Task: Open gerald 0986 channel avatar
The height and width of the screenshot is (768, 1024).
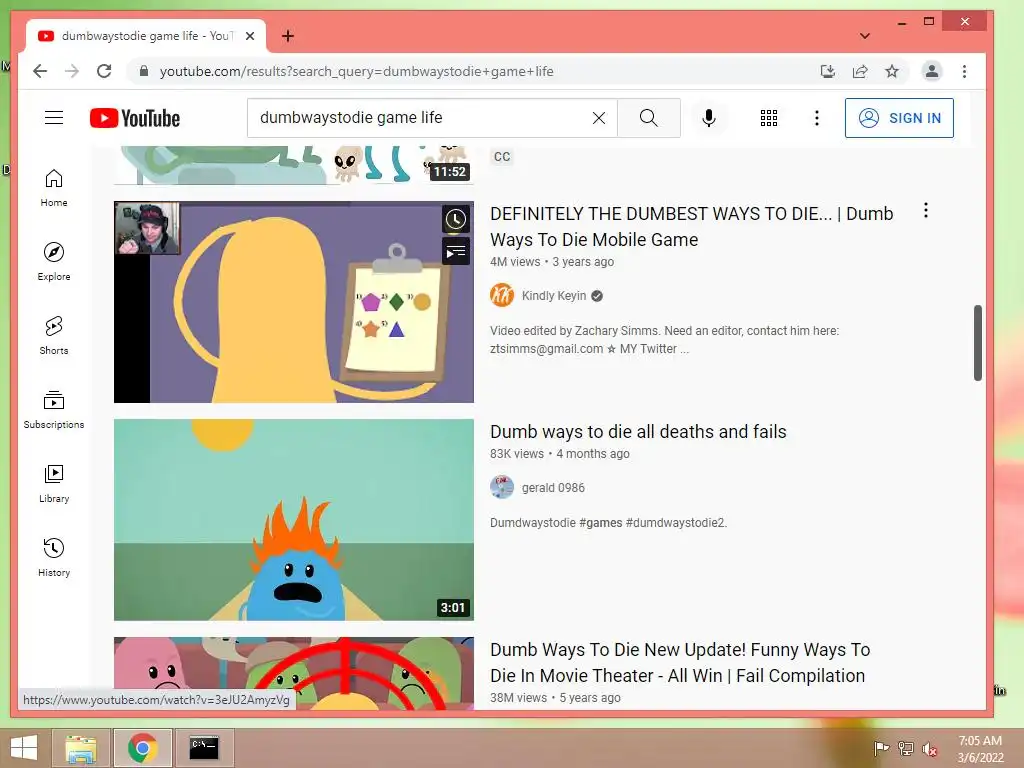Action: (502, 487)
